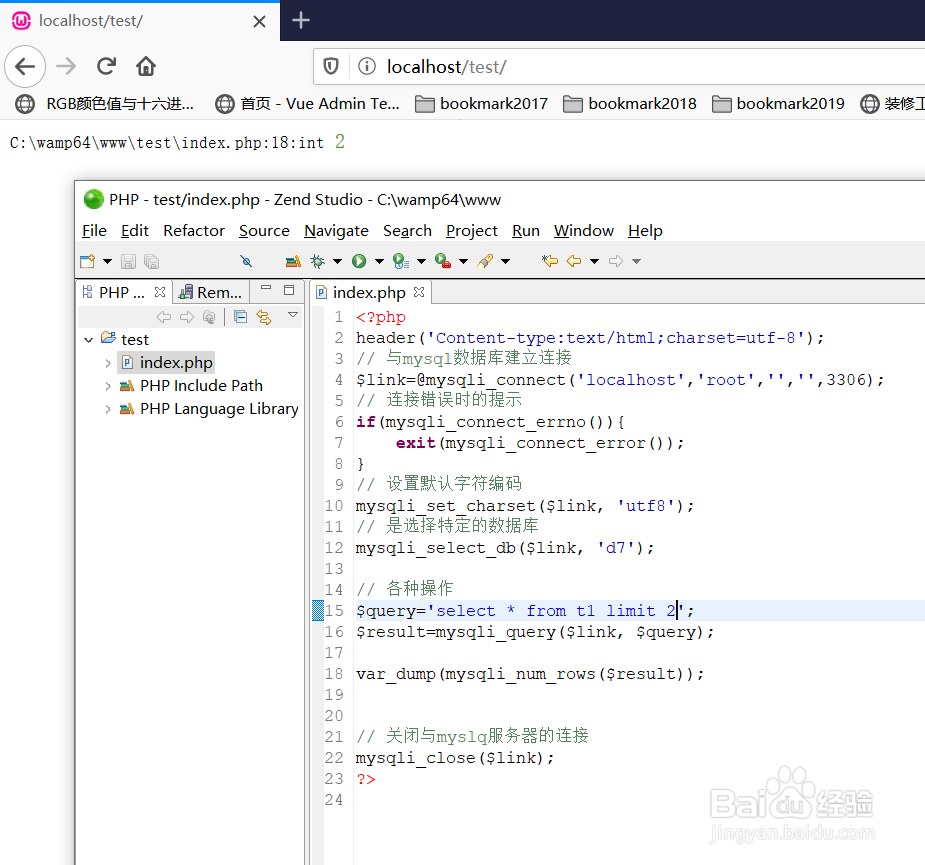Open the Refactor menu
This screenshot has width=925, height=865.
tap(194, 231)
